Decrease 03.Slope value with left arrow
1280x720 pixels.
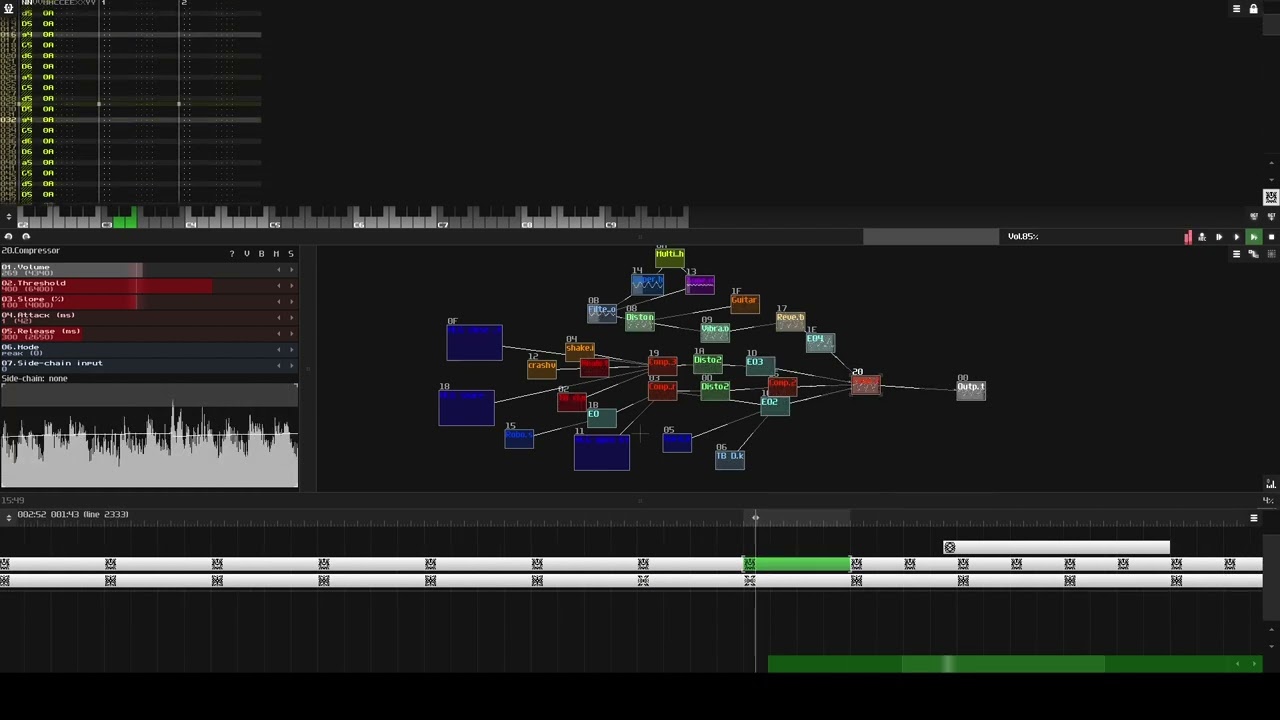click(279, 302)
